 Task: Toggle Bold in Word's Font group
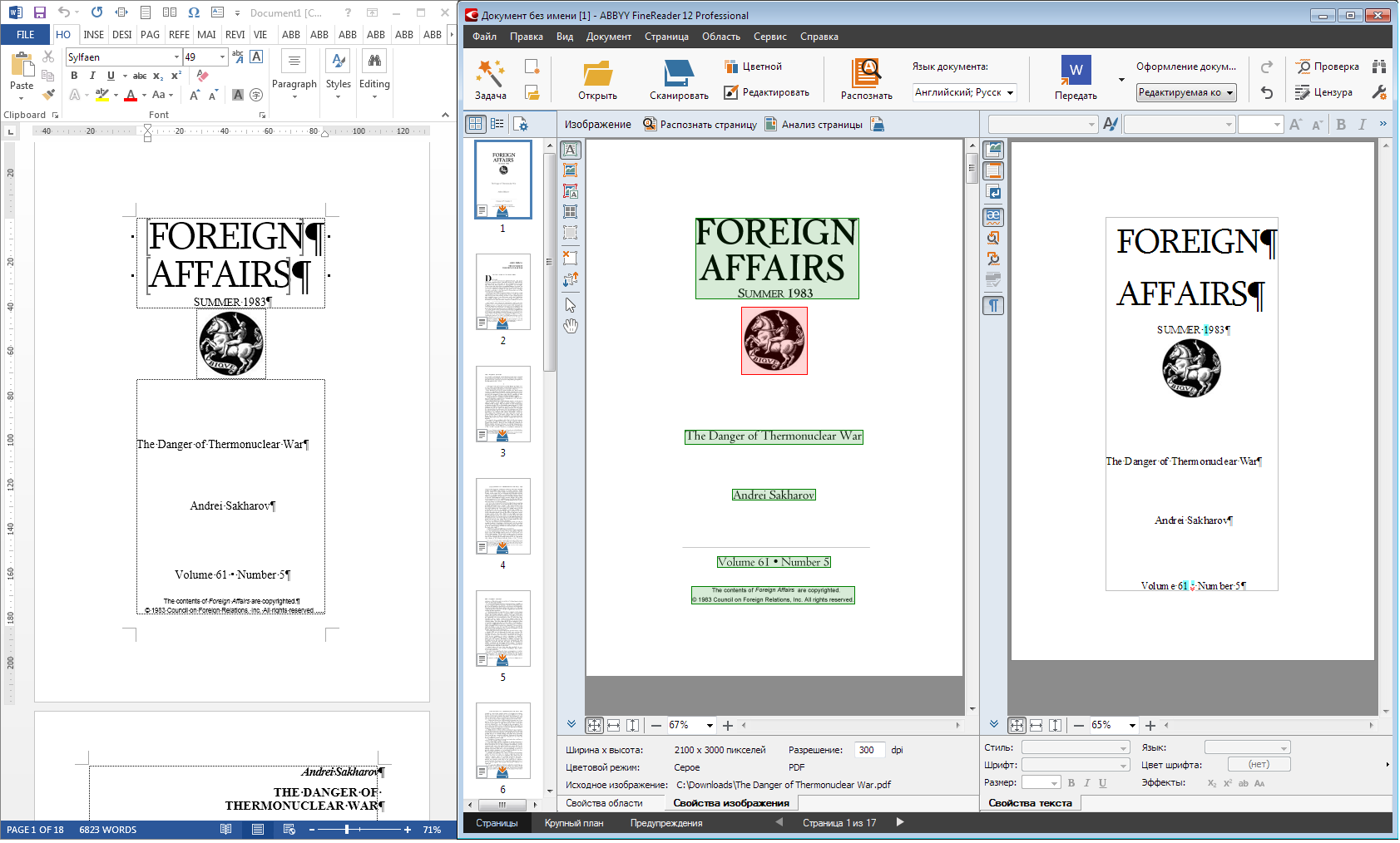tap(74, 76)
